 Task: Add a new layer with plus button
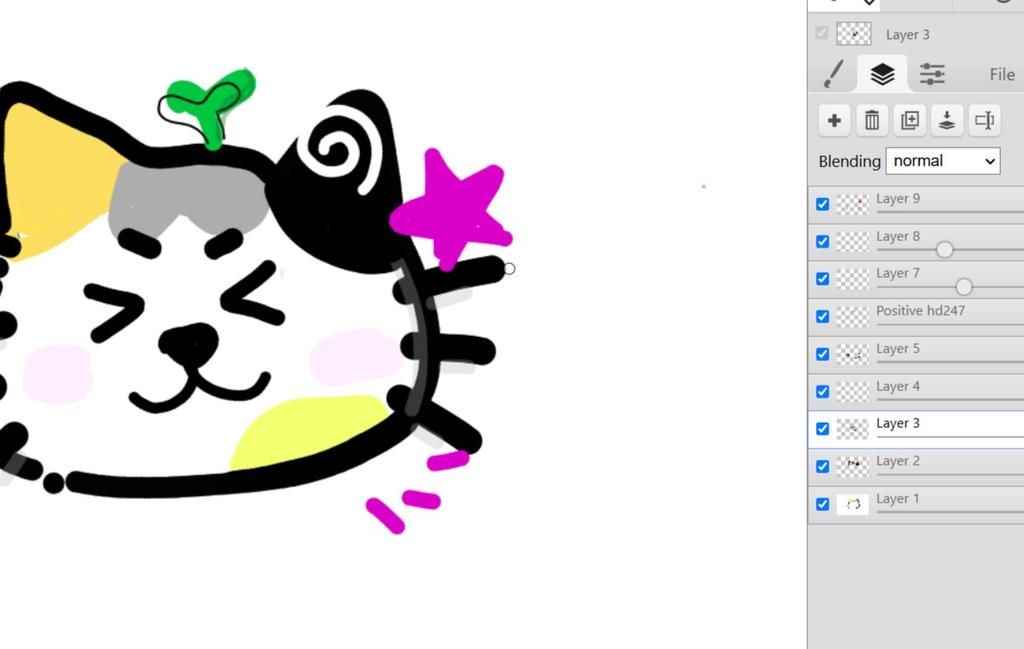[834, 121]
